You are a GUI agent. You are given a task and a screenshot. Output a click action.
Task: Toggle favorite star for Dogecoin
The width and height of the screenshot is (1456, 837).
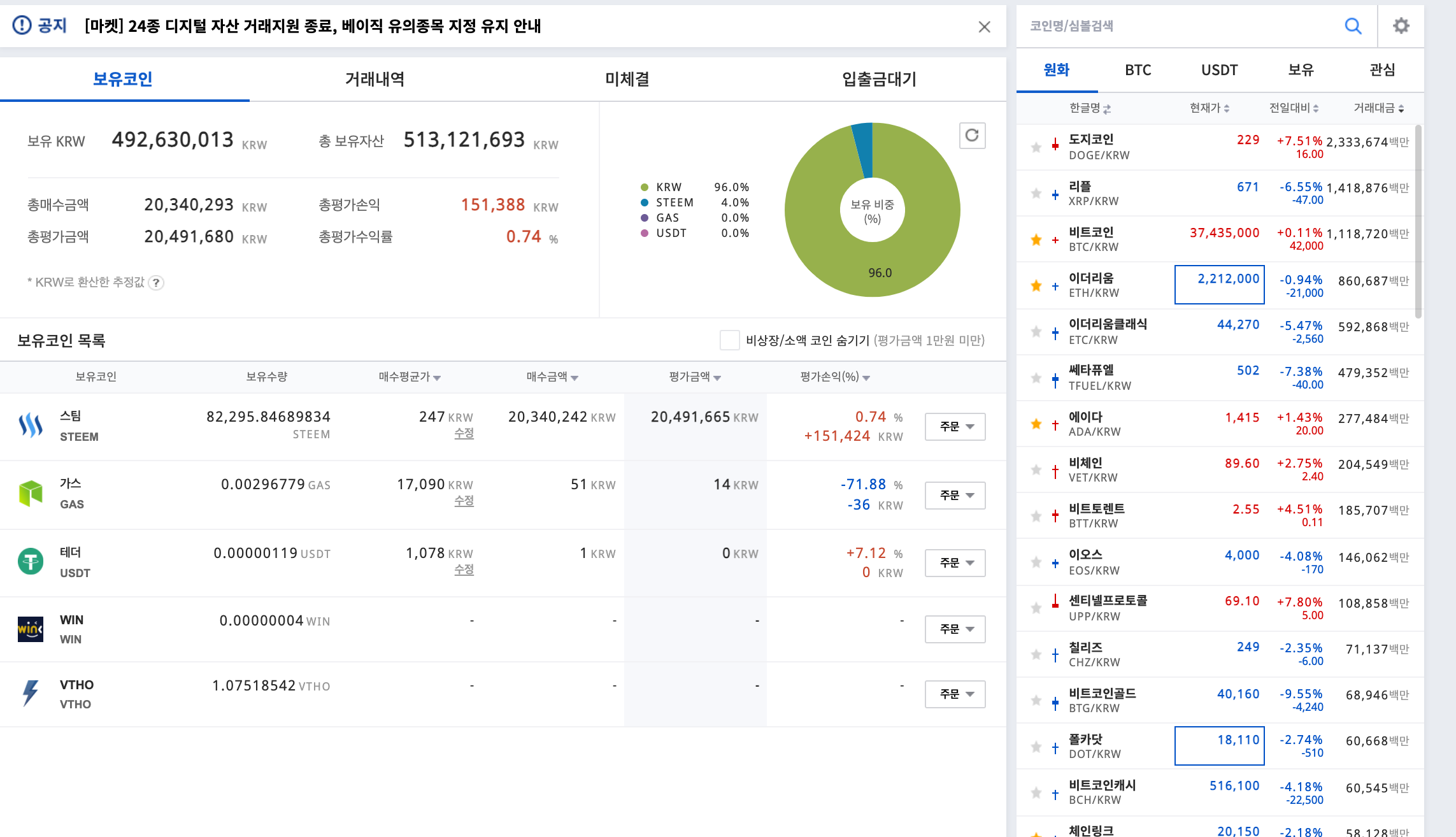1036,147
